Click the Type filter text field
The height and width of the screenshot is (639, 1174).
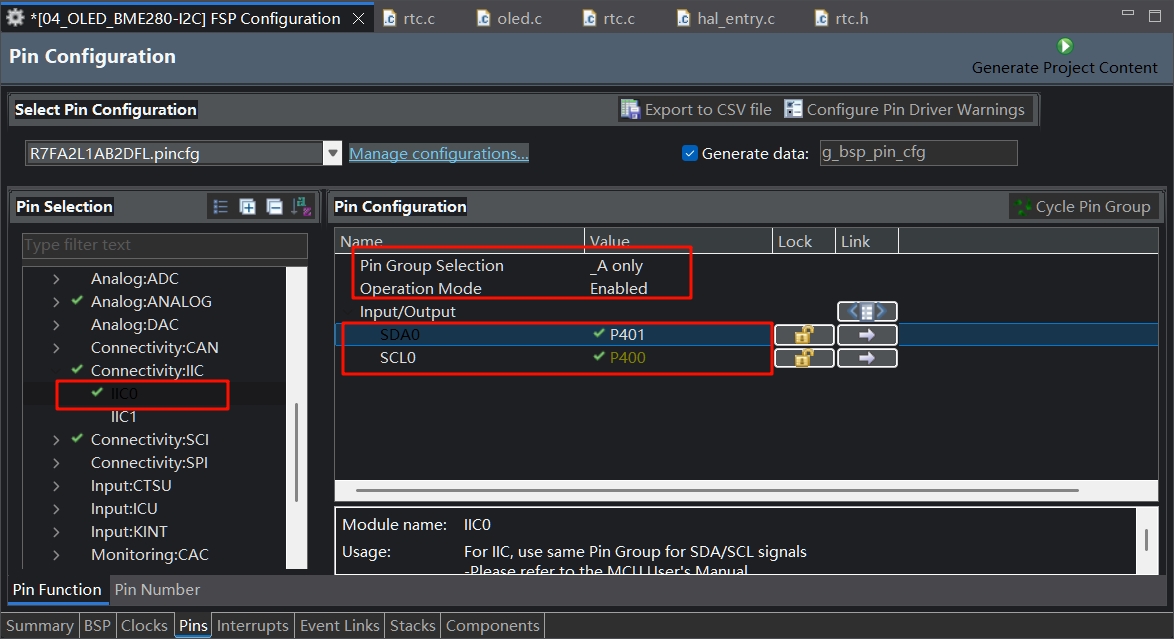coord(165,245)
